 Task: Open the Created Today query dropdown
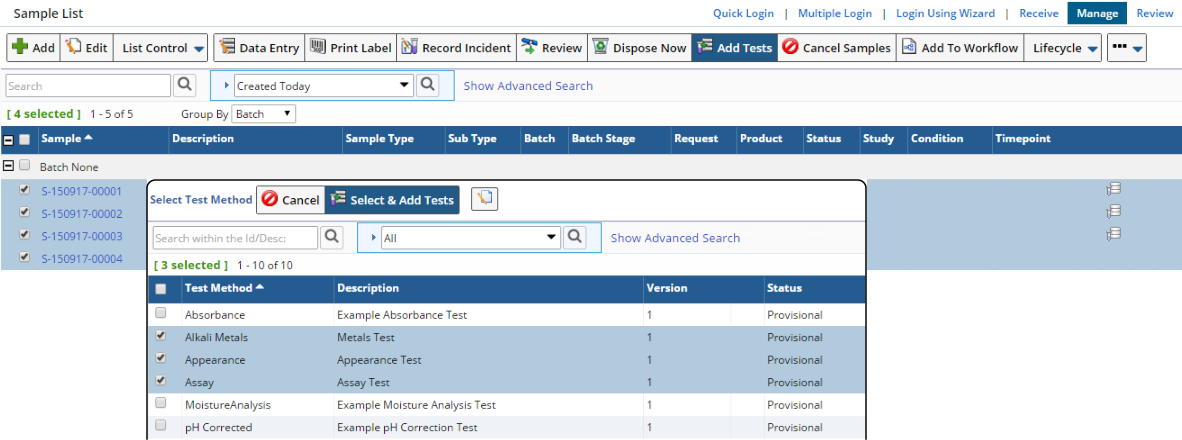pyautogui.click(x=323, y=86)
